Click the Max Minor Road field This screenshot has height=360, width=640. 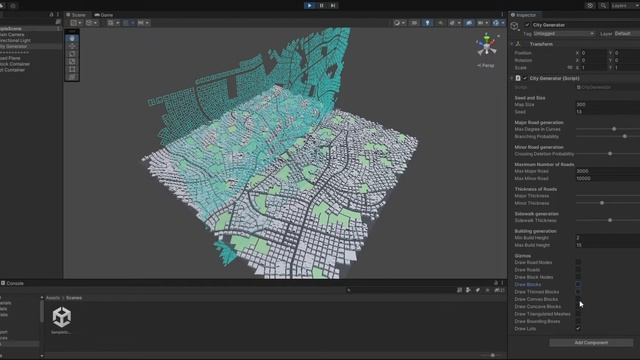click(607, 178)
